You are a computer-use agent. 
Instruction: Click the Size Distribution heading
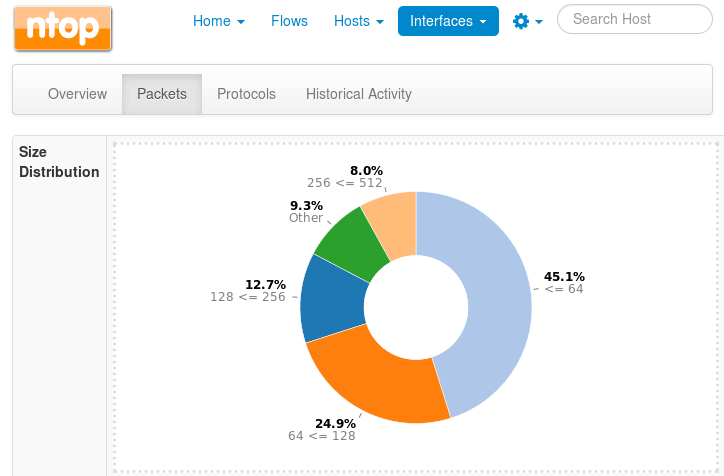pos(59,162)
